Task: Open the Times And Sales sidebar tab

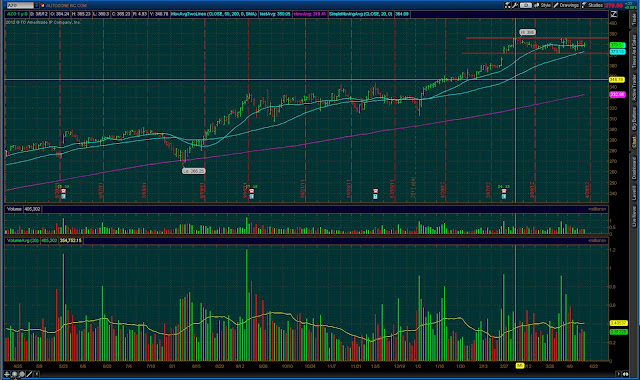Action: pyautogui.click(x=634, y=51)
